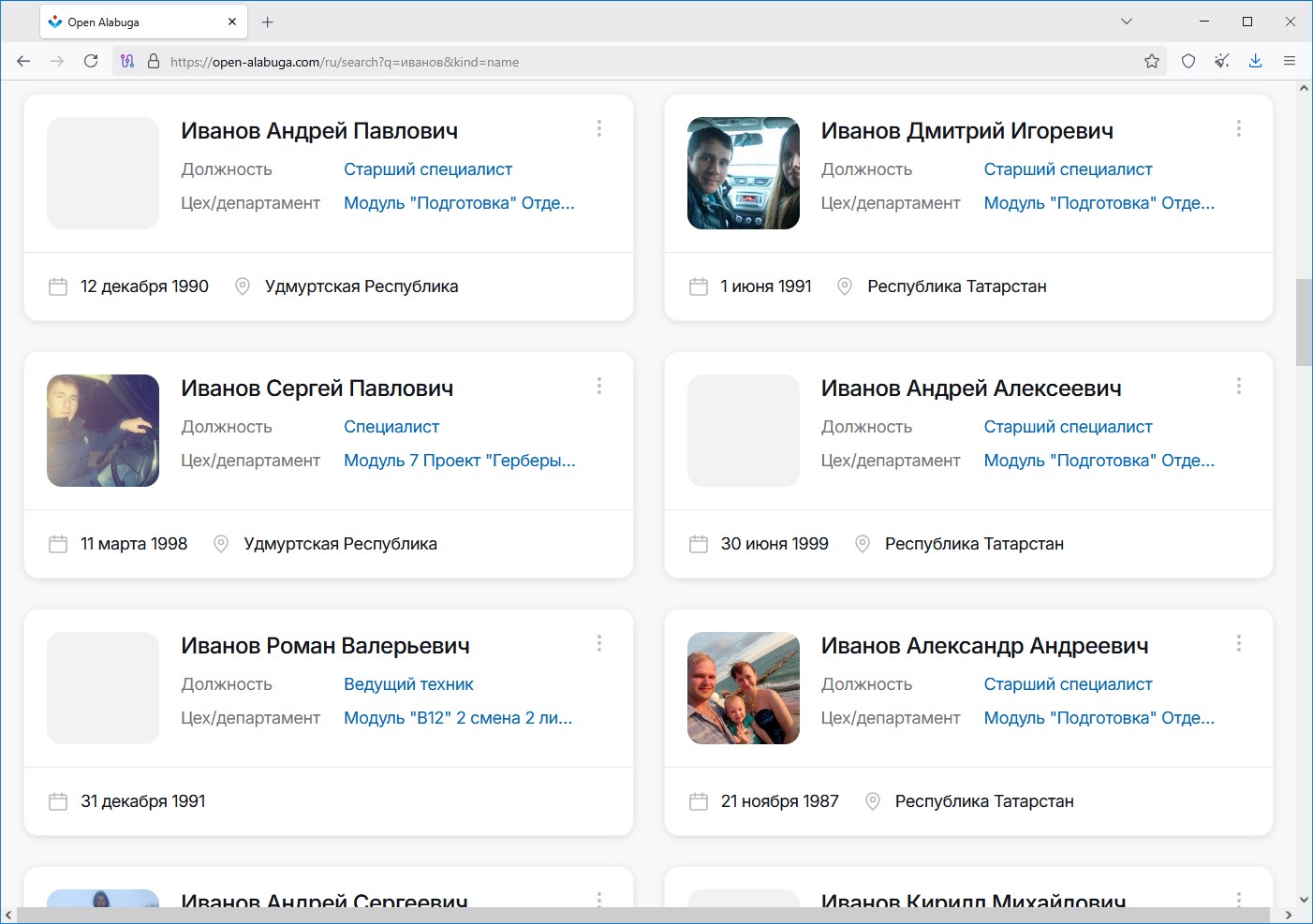This screenshot has width=1313, height=924.
Task: Open Иванов Андрей Павлович's department link
Action: point(459,203)
